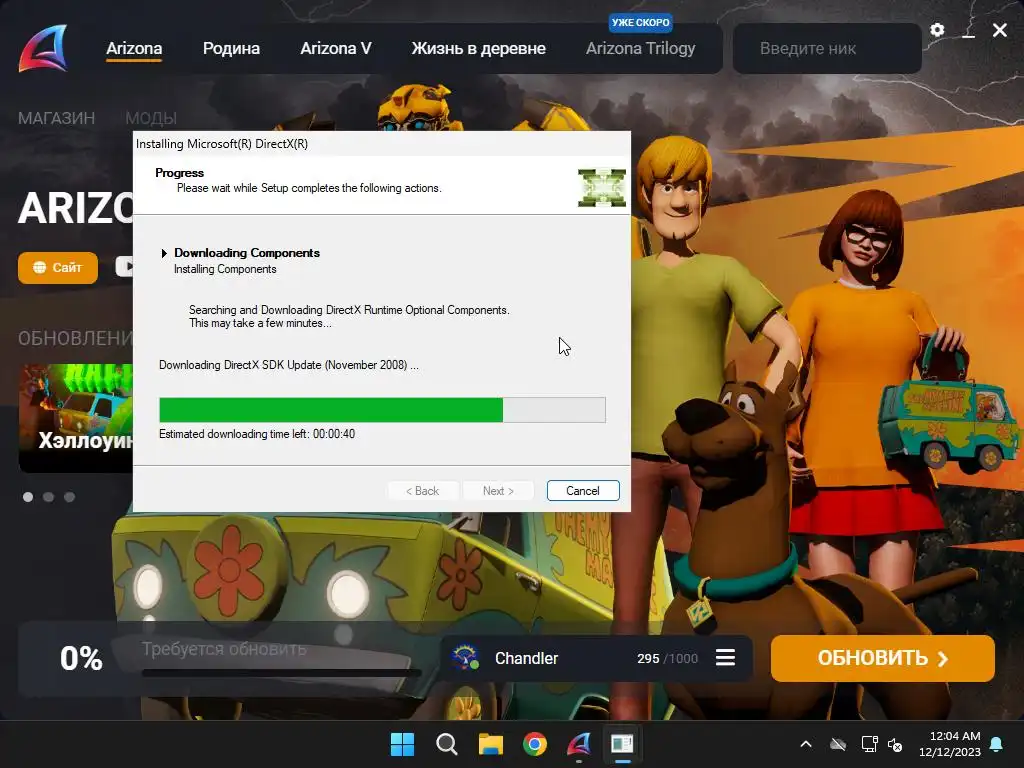Select the third carousel dot

(69, 497)
